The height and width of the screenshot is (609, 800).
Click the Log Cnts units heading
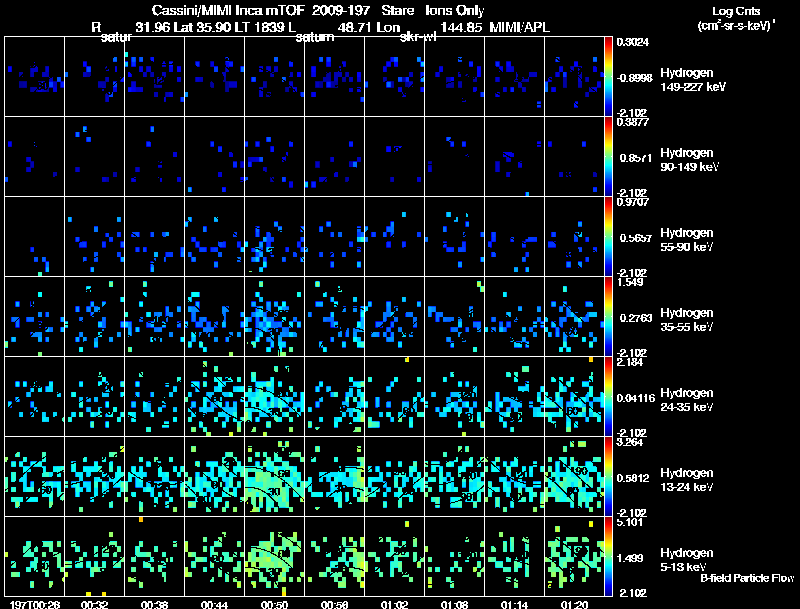tap(736, 11)
